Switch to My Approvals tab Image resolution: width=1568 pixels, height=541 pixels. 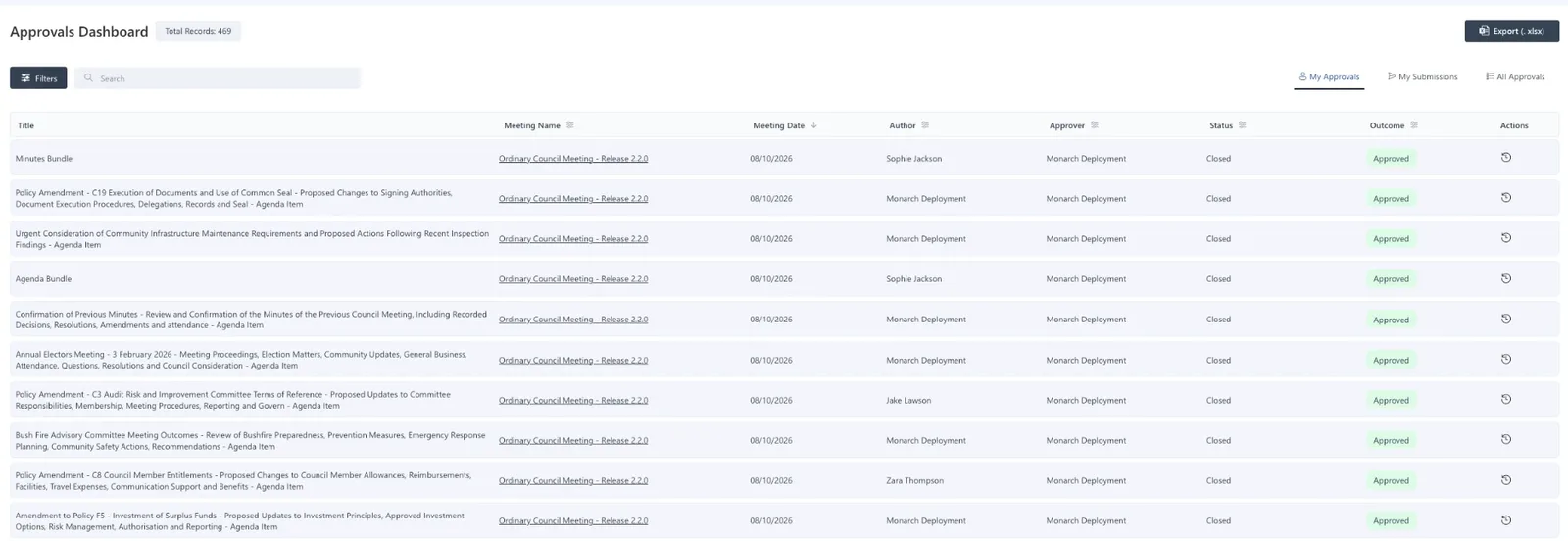coord(1329,76)
